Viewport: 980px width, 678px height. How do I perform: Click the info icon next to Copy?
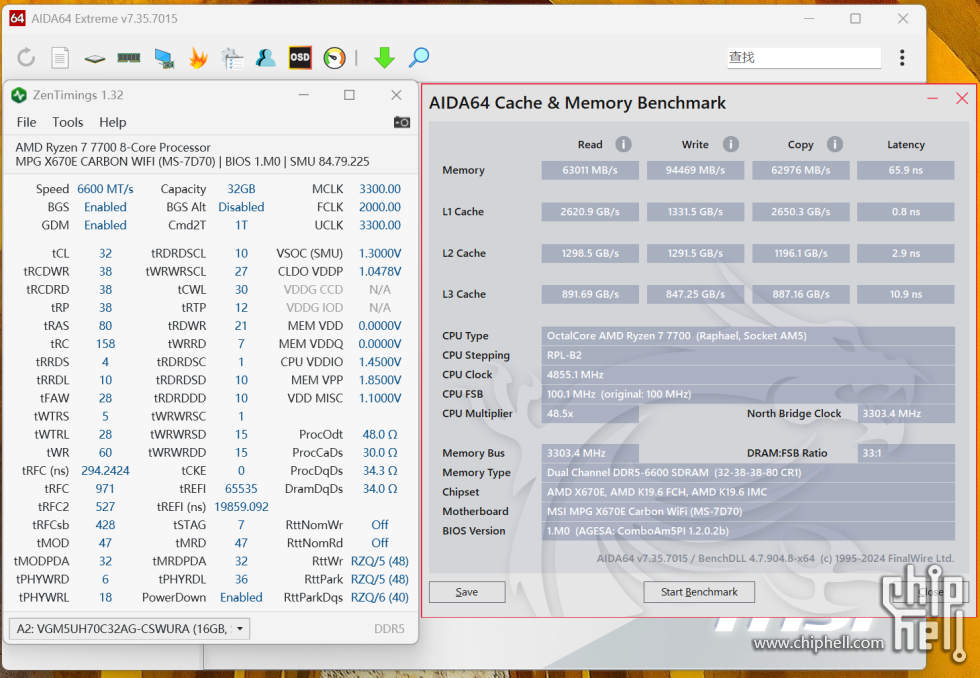point(835,144)
